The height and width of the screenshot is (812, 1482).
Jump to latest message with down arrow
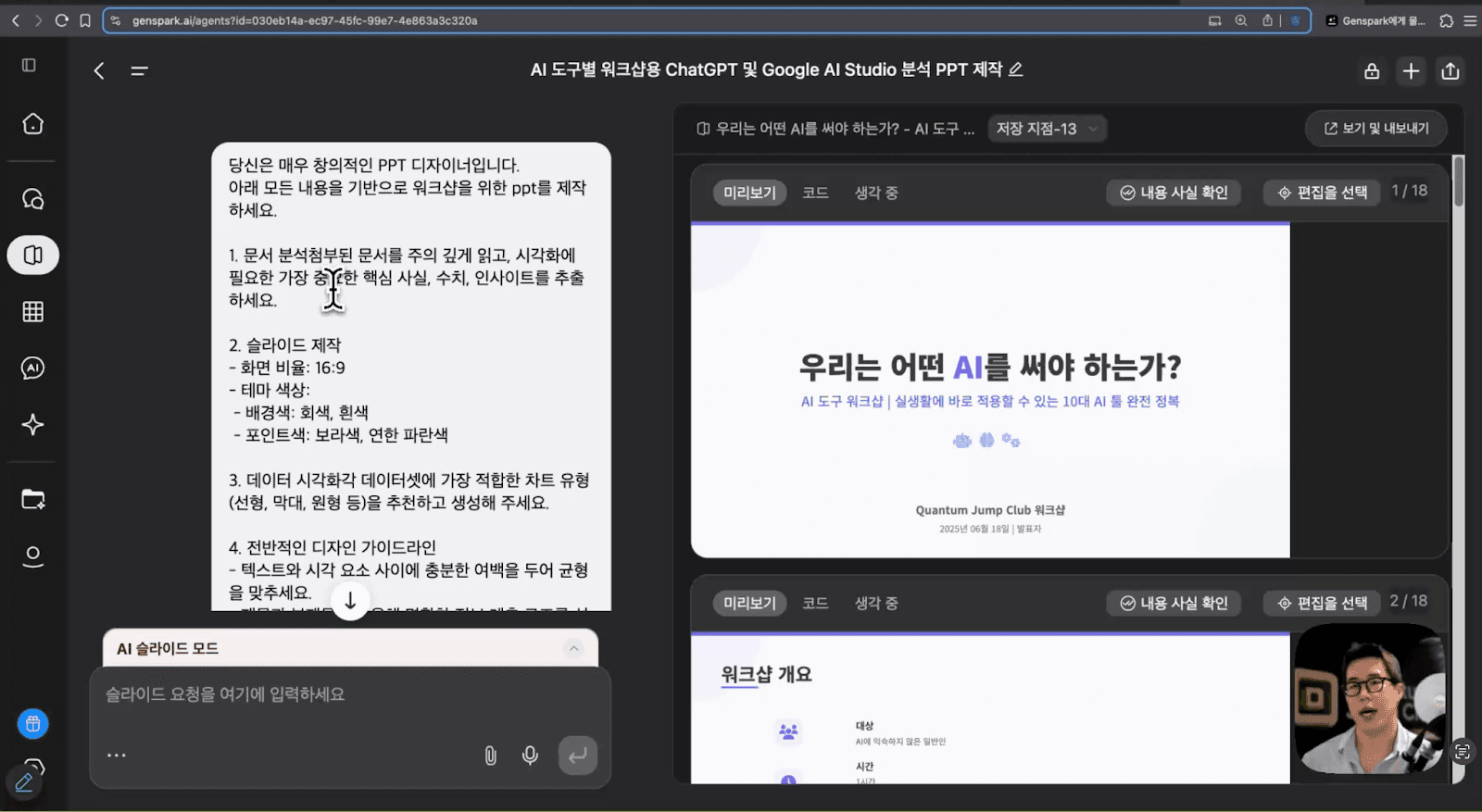(x=350, y=602)
